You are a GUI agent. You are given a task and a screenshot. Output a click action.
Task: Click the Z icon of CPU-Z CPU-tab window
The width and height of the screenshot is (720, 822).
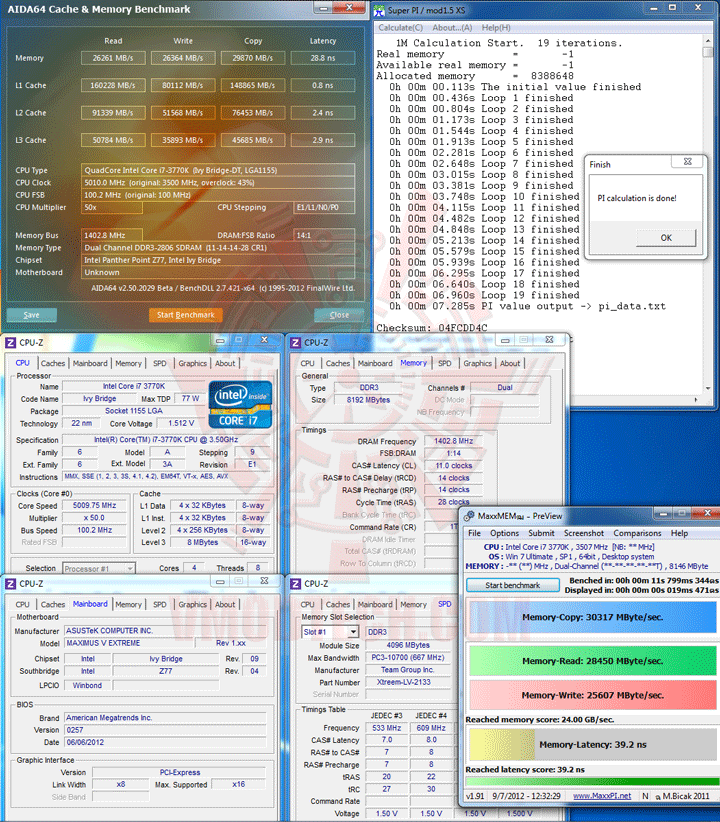pyautogui.click(x=10, y=343)
